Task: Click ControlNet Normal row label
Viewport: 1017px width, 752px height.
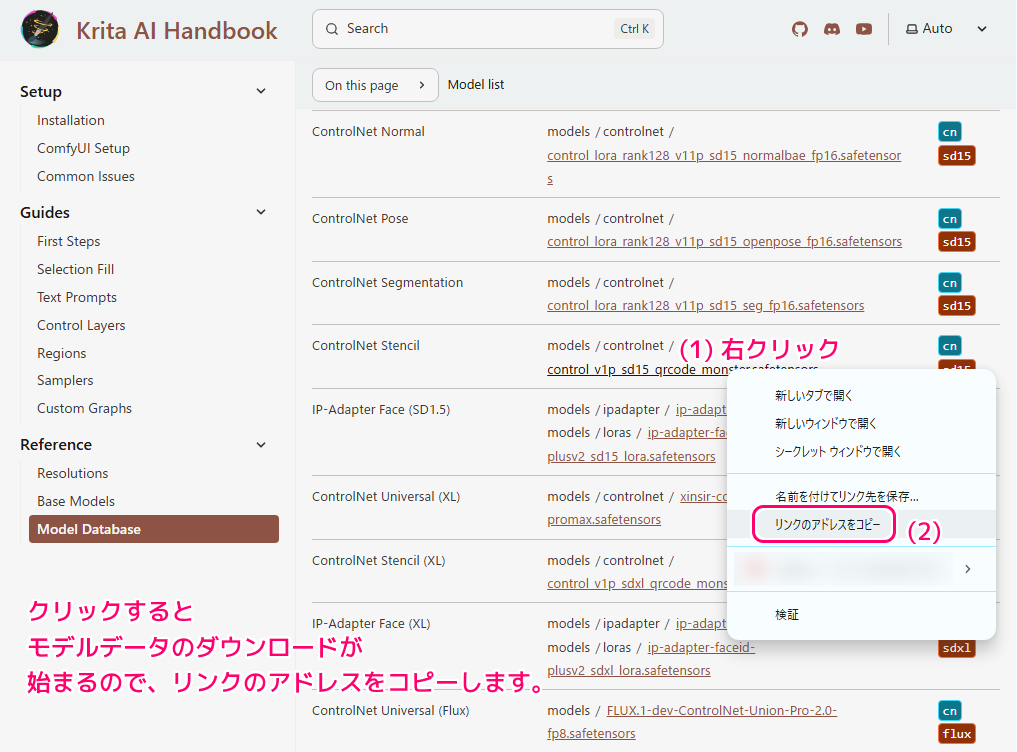Action: (368, 131)
